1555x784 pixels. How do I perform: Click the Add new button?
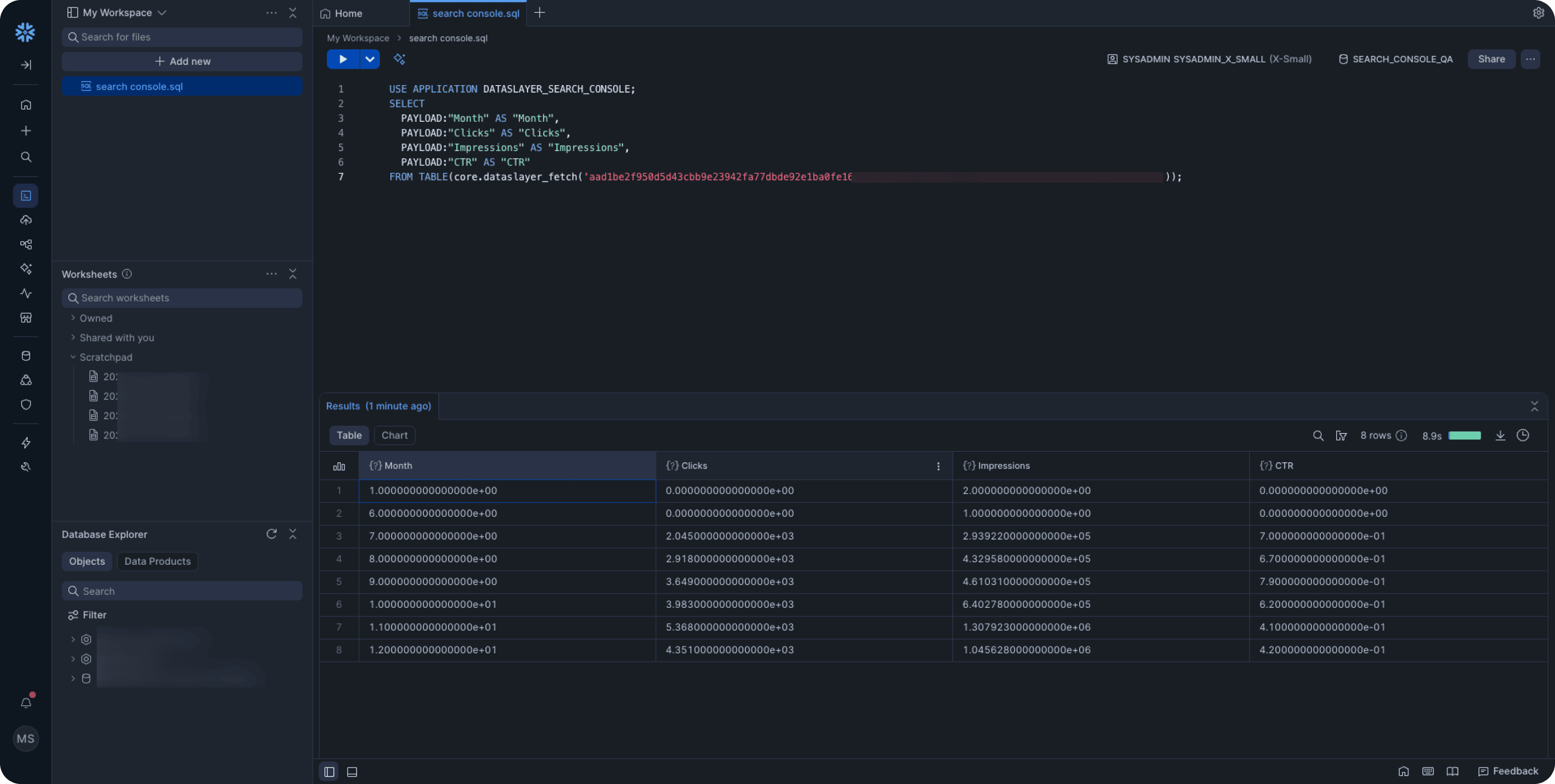coord(182,61)
